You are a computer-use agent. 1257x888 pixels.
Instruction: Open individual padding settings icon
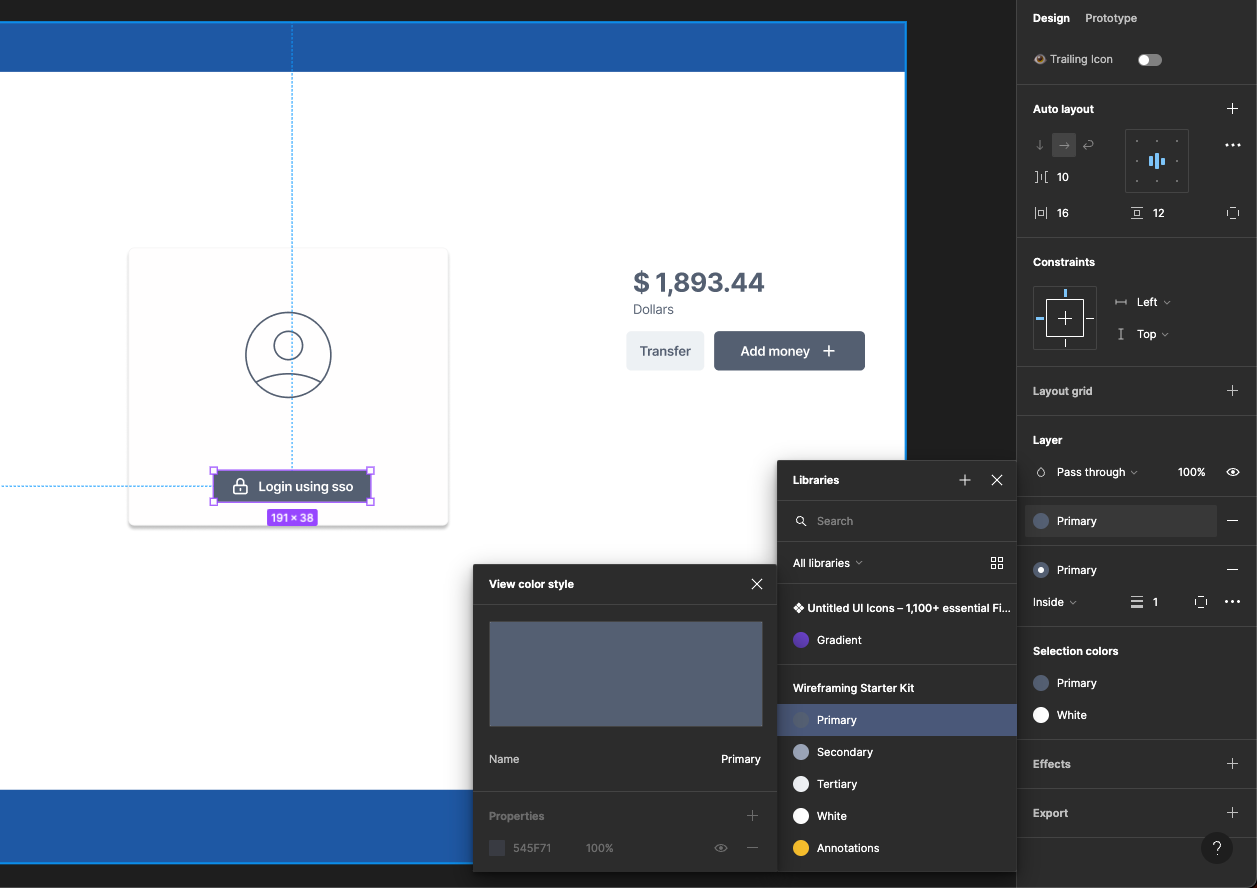point(1233,212)
